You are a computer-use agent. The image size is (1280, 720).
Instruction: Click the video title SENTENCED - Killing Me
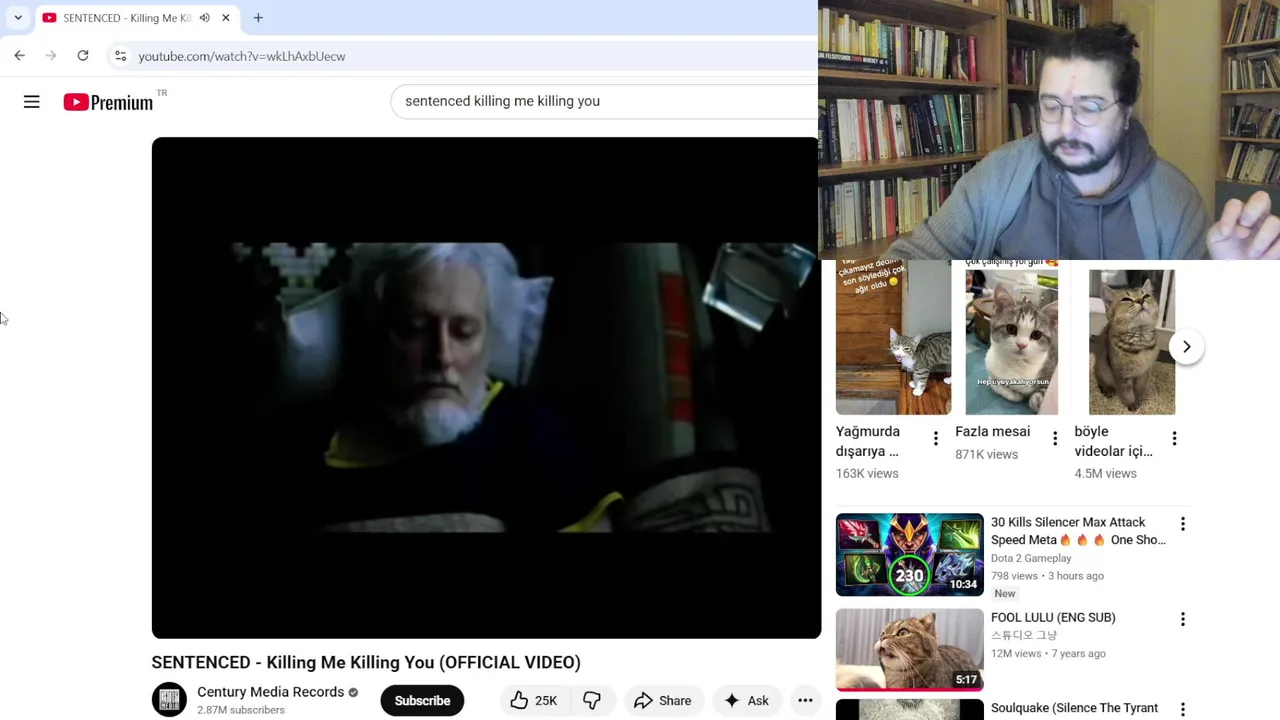pyautogui.click(x=366, y=663)
